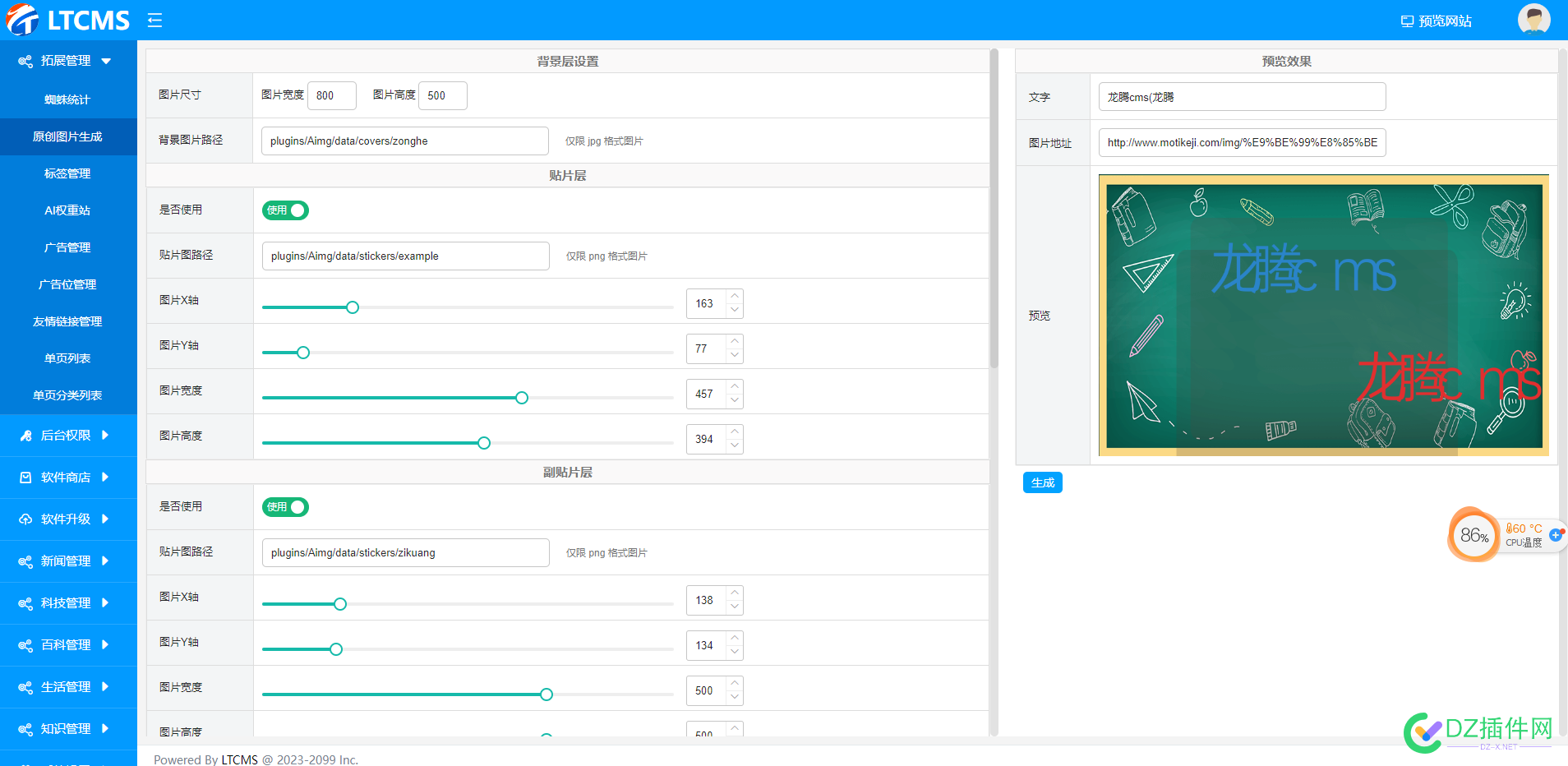The width and height of the screenshot is (1568, 766).
Task: Disable the 副贴片层 使用 switch
Action: [x=285, y=507]
